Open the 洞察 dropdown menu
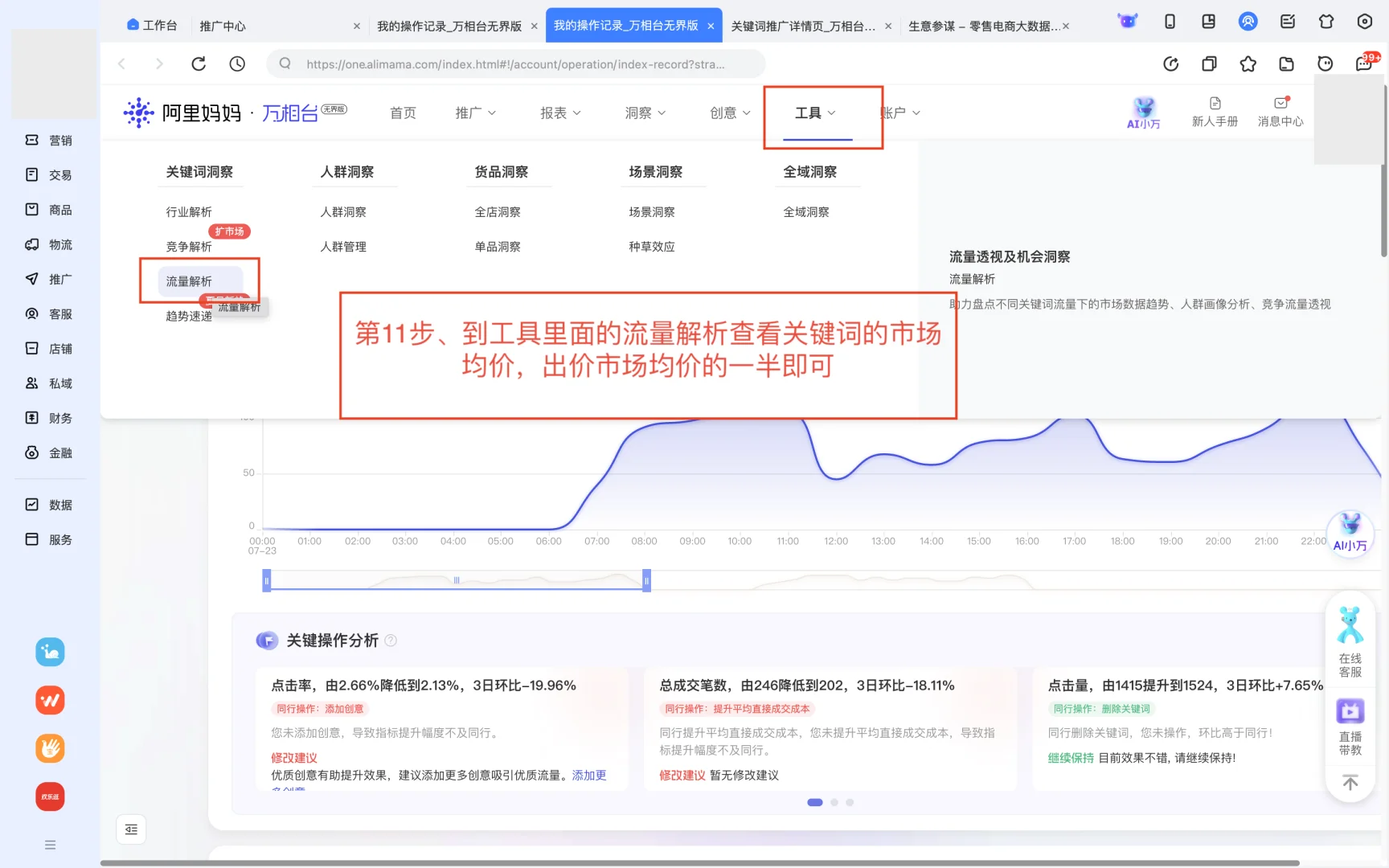The height and width of the screenshot is (868, 1389). (x=644, y=113)
